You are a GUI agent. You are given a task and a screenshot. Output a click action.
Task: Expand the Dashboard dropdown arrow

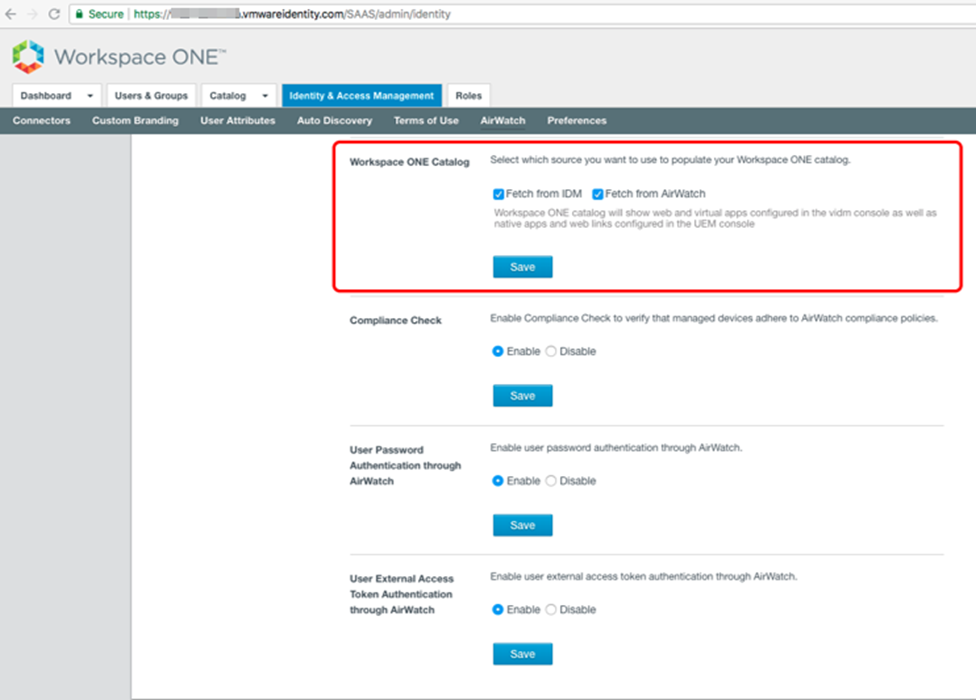(x=90, y=96)
